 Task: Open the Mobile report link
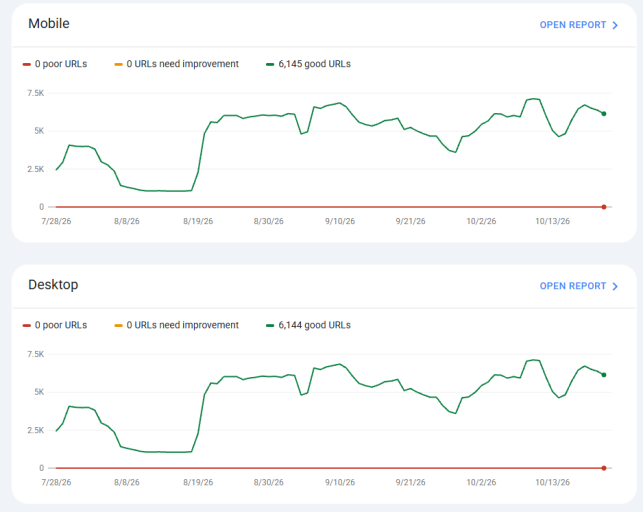click(578, 25)
